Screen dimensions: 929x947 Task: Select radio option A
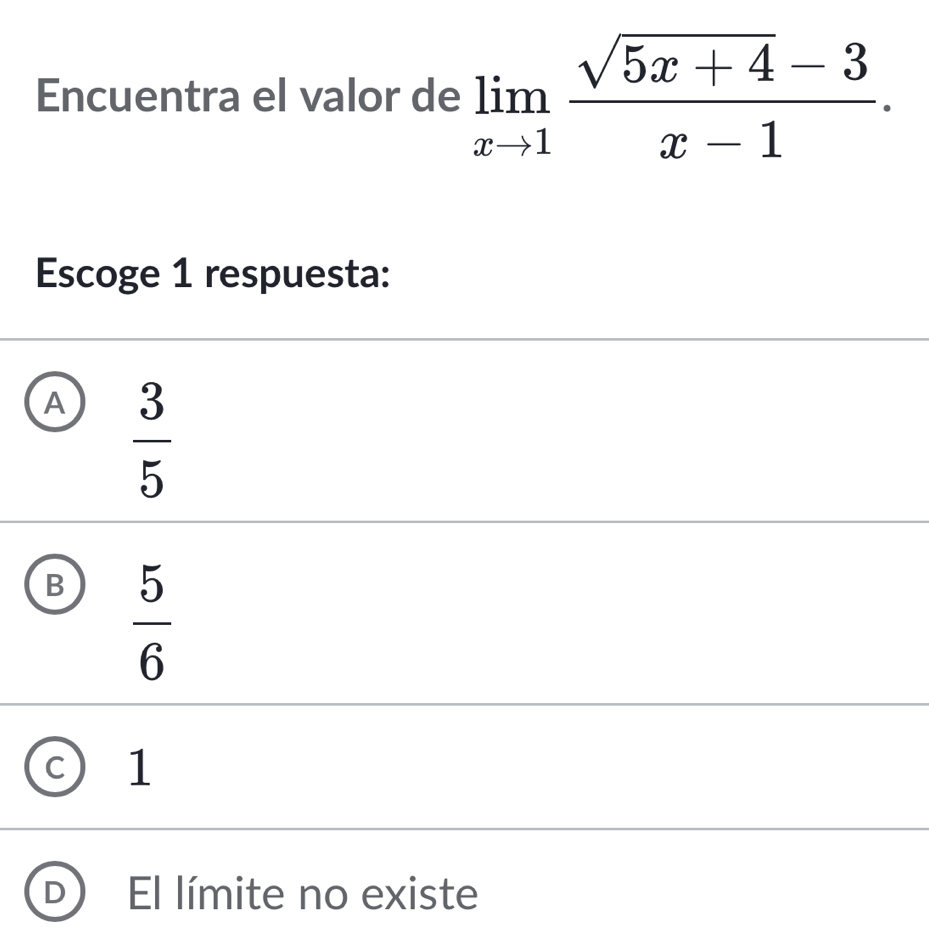click(x=56, y=404)
